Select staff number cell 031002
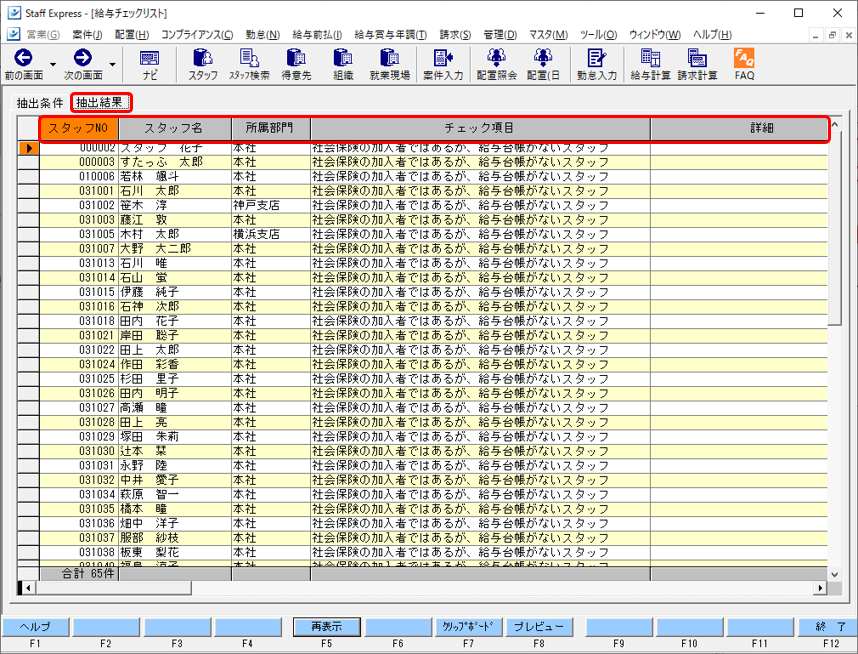The width and height of the screenshot is (858, 654). (79, 205)
